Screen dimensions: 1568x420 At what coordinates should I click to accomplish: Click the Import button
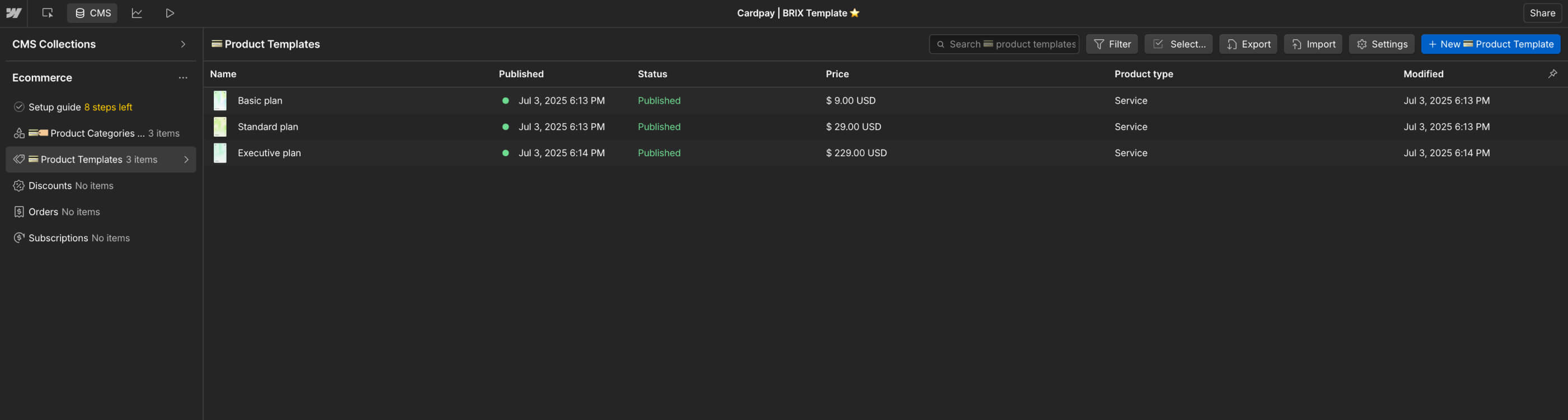(x=1313, y=44)
